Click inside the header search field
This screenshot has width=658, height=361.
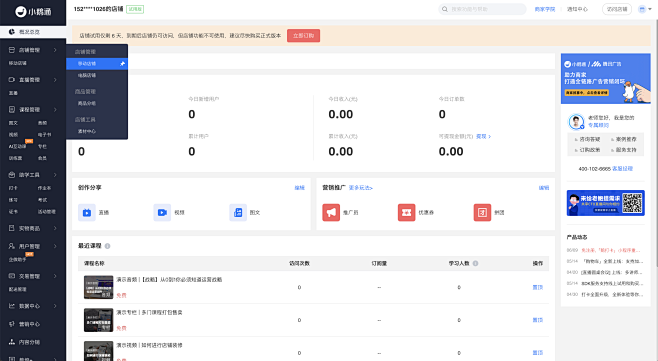click(x=483, y=9)
